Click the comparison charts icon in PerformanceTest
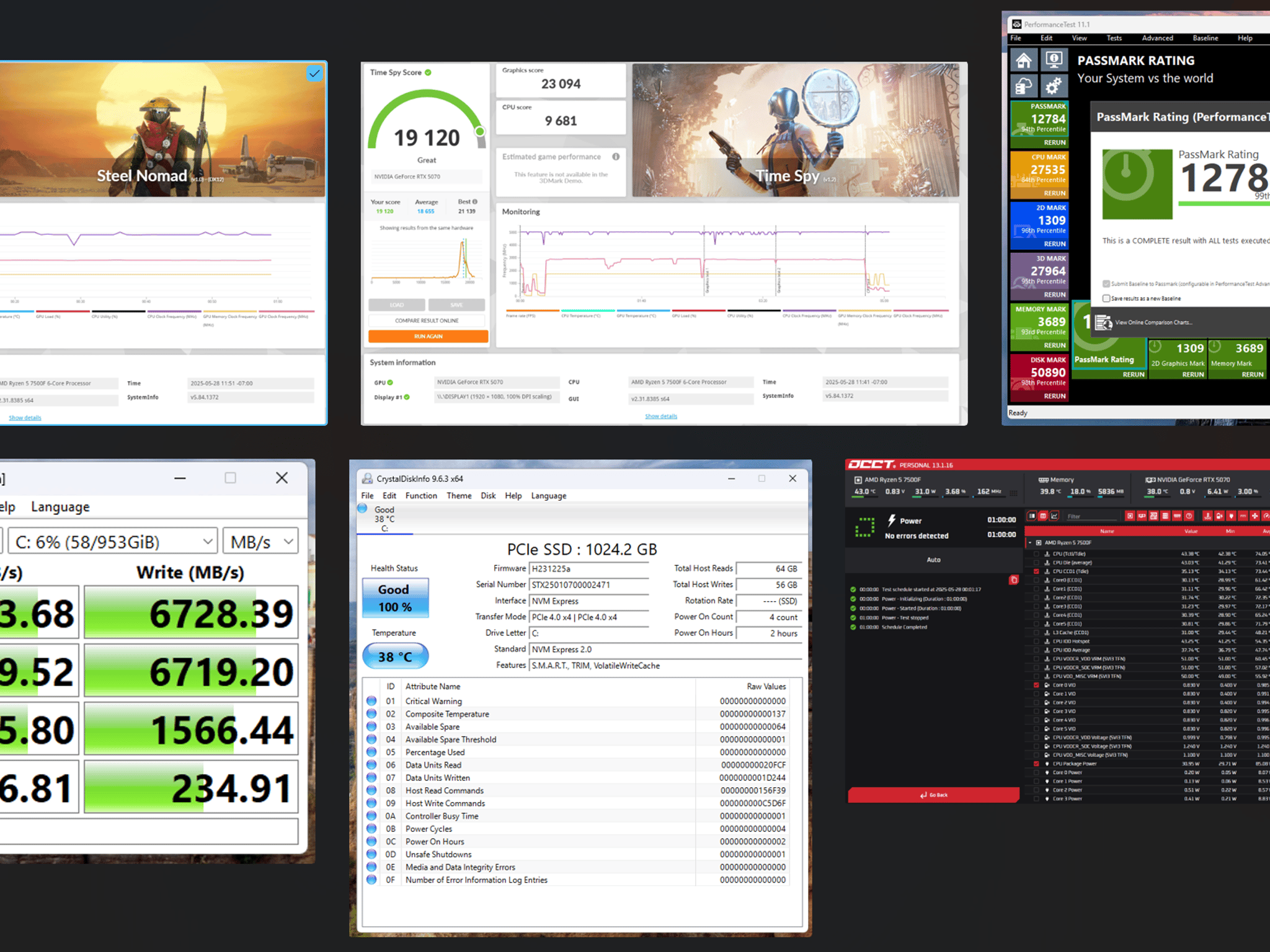Viewport: 1270px width, 952px height. [x=1103, y=322]
